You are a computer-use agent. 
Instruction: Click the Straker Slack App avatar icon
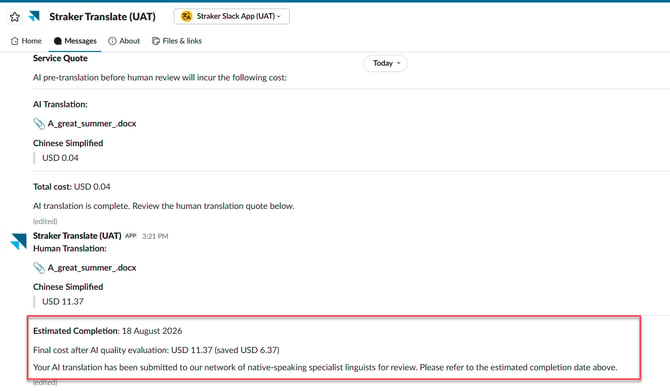coord(186,16)
